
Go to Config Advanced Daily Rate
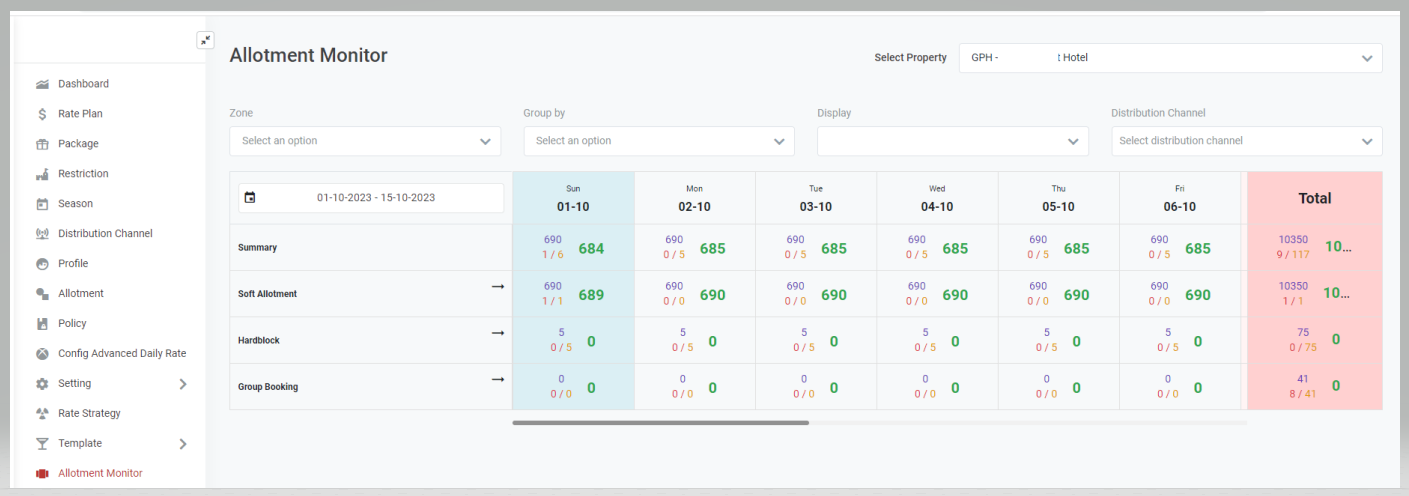point(121,354)
